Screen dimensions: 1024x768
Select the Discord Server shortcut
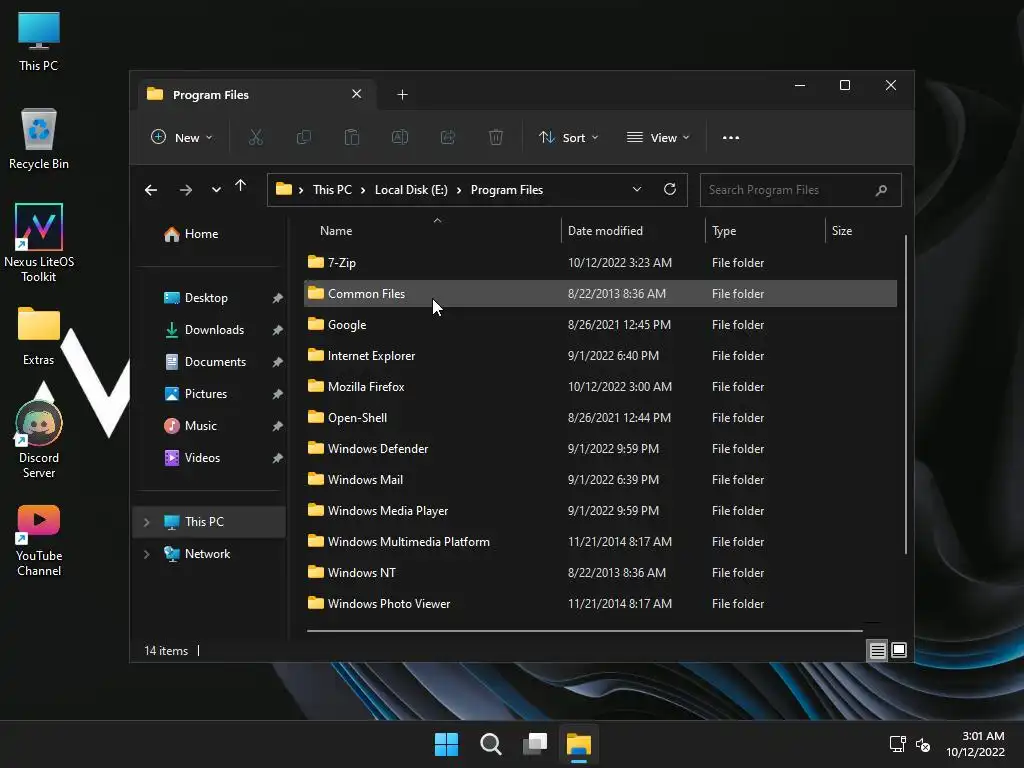(x=39, y=440)
